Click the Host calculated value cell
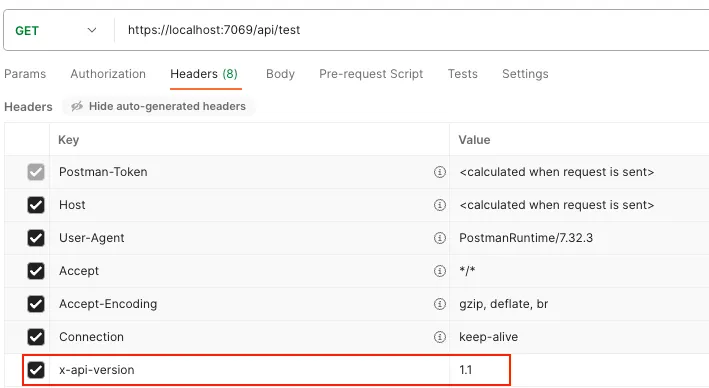 (579, 205)
